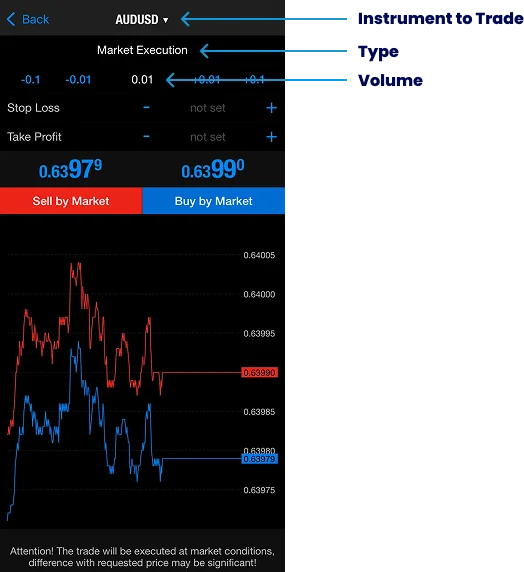Viewport: 524px width, 572px height.
Task: Click Buy by Market
Action: pyautogui.click(x=213, y=201)
